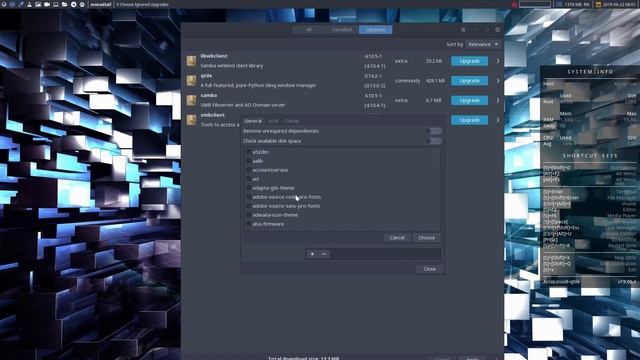Select the Cache preferences tab
Image resolution: width=640 pixels, height=360 pixels.
(292, 121)
